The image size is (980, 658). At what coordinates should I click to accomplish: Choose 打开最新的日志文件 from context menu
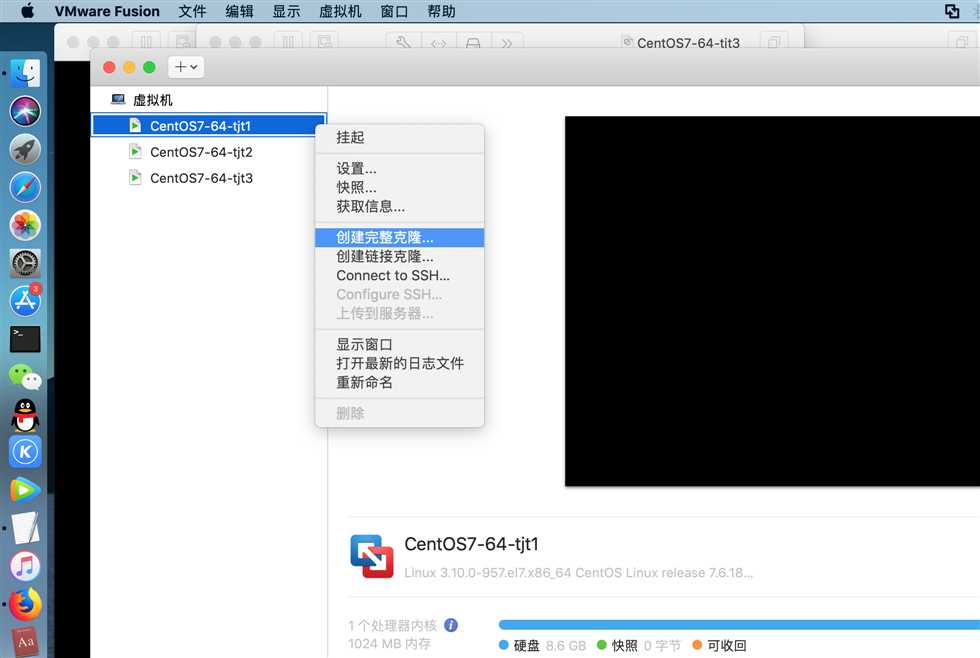click(399, 363)
